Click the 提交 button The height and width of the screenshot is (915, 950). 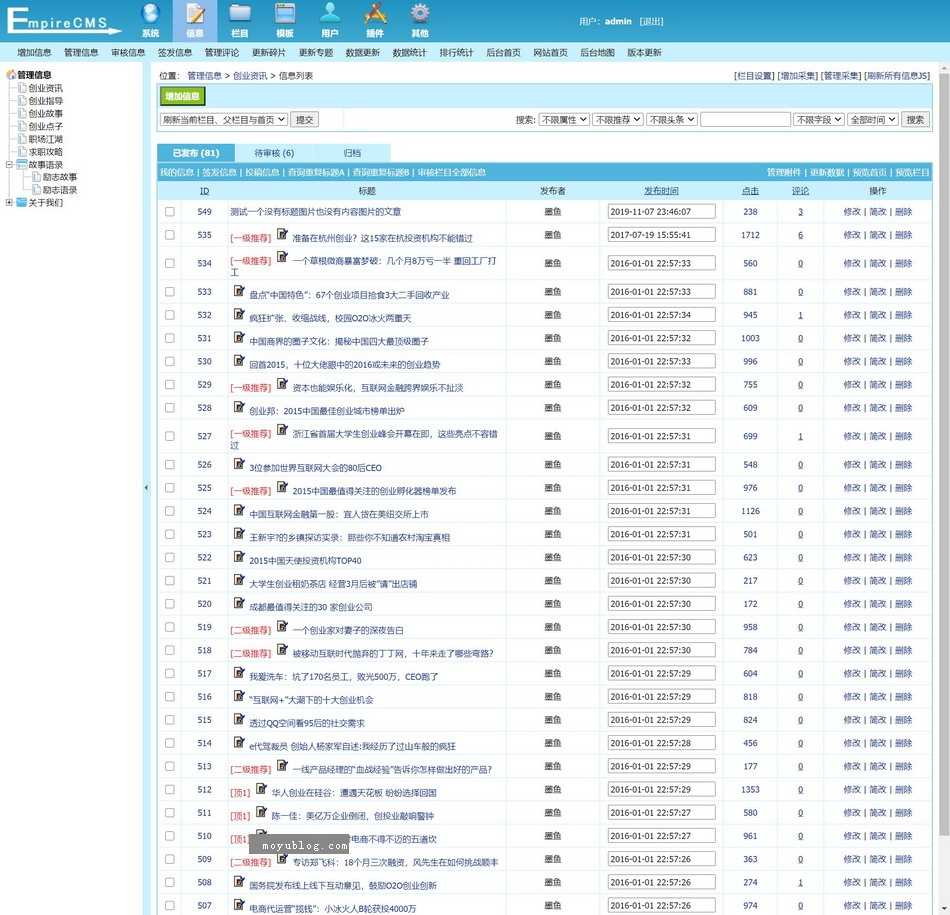pyautogui.click(x=305, y=119)
